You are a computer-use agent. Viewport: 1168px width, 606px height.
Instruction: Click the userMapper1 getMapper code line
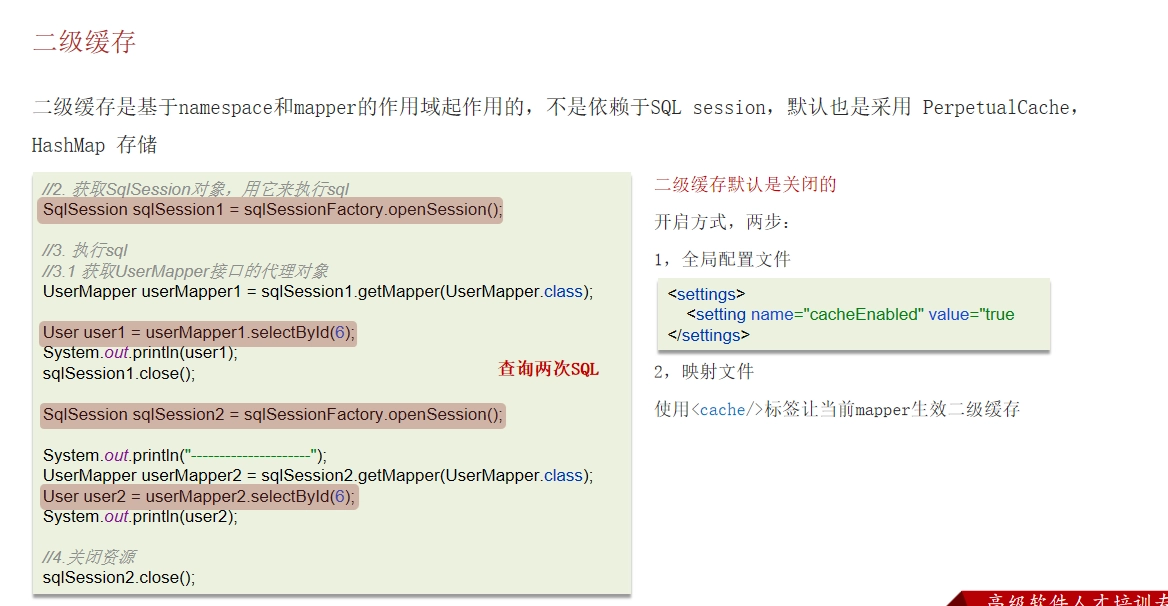click(318, 292)
